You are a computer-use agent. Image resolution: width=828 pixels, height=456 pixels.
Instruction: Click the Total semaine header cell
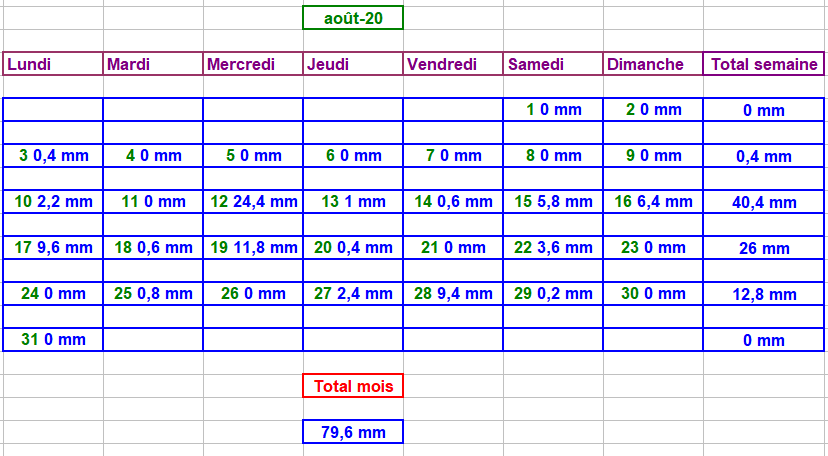pos(764,64)
